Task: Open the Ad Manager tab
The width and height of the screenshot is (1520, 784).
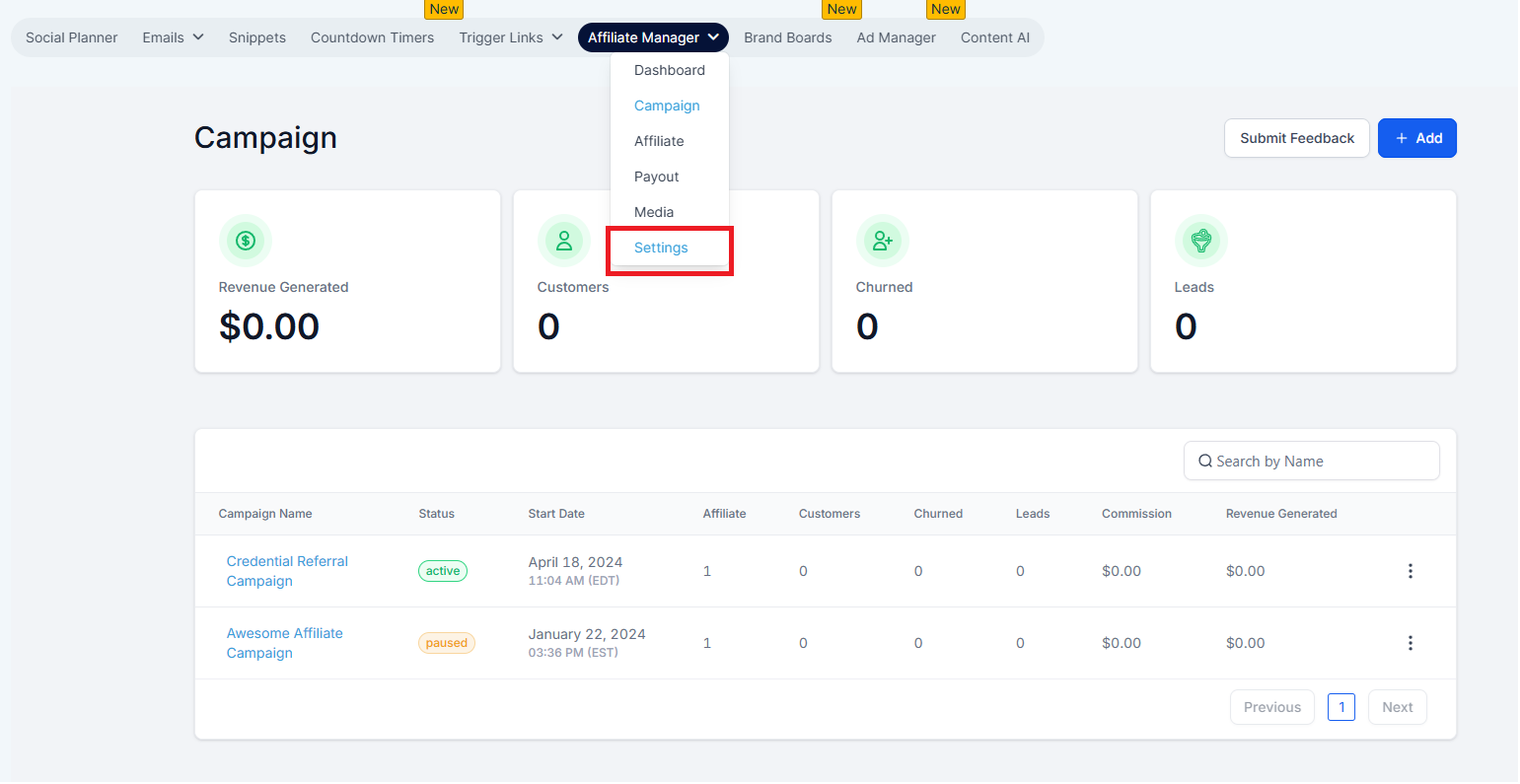Action: (897, 37)
